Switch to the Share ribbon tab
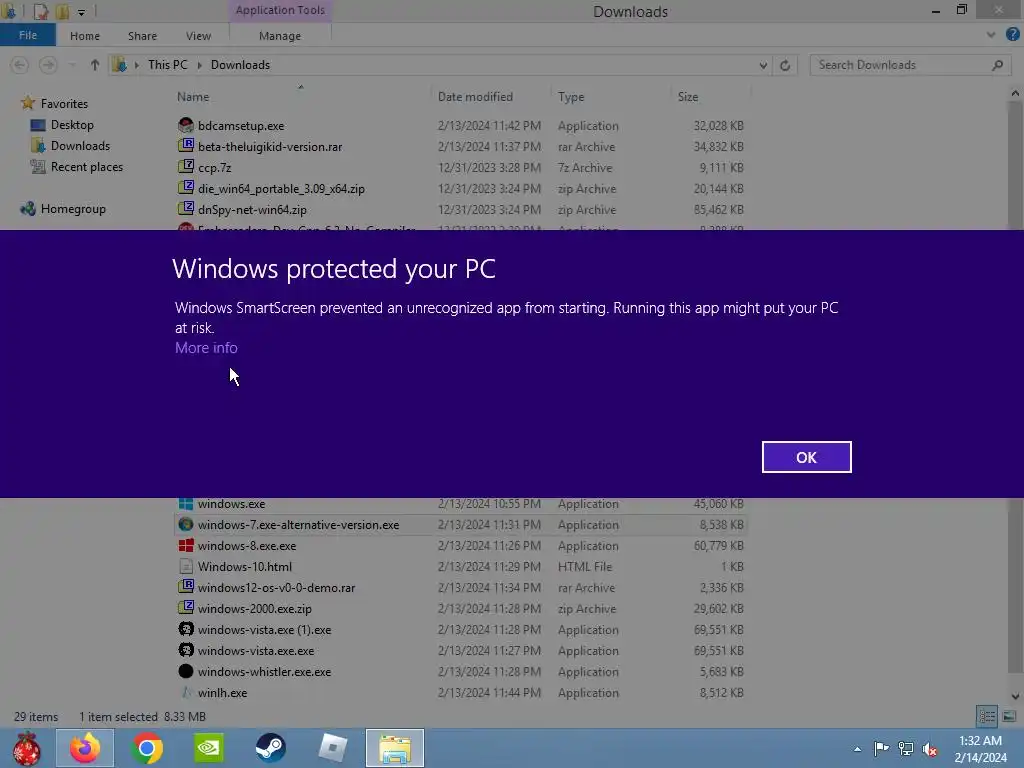 click(142, 36)
